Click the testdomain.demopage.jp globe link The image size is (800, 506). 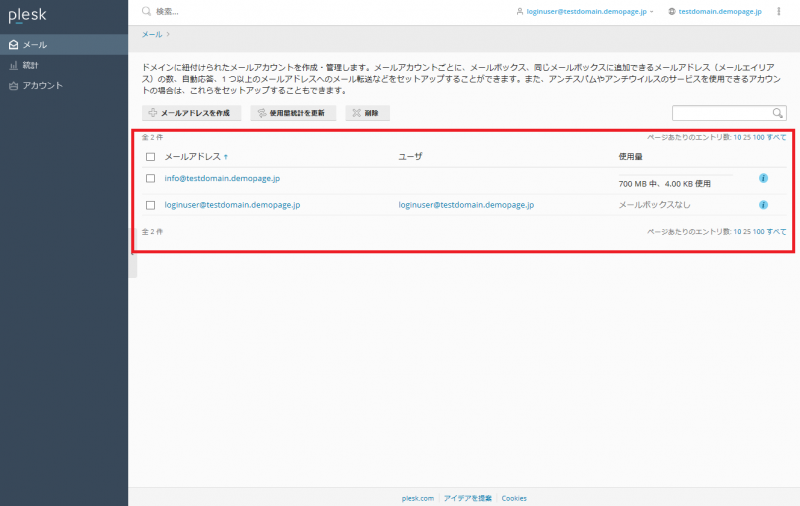coord(714,11)
